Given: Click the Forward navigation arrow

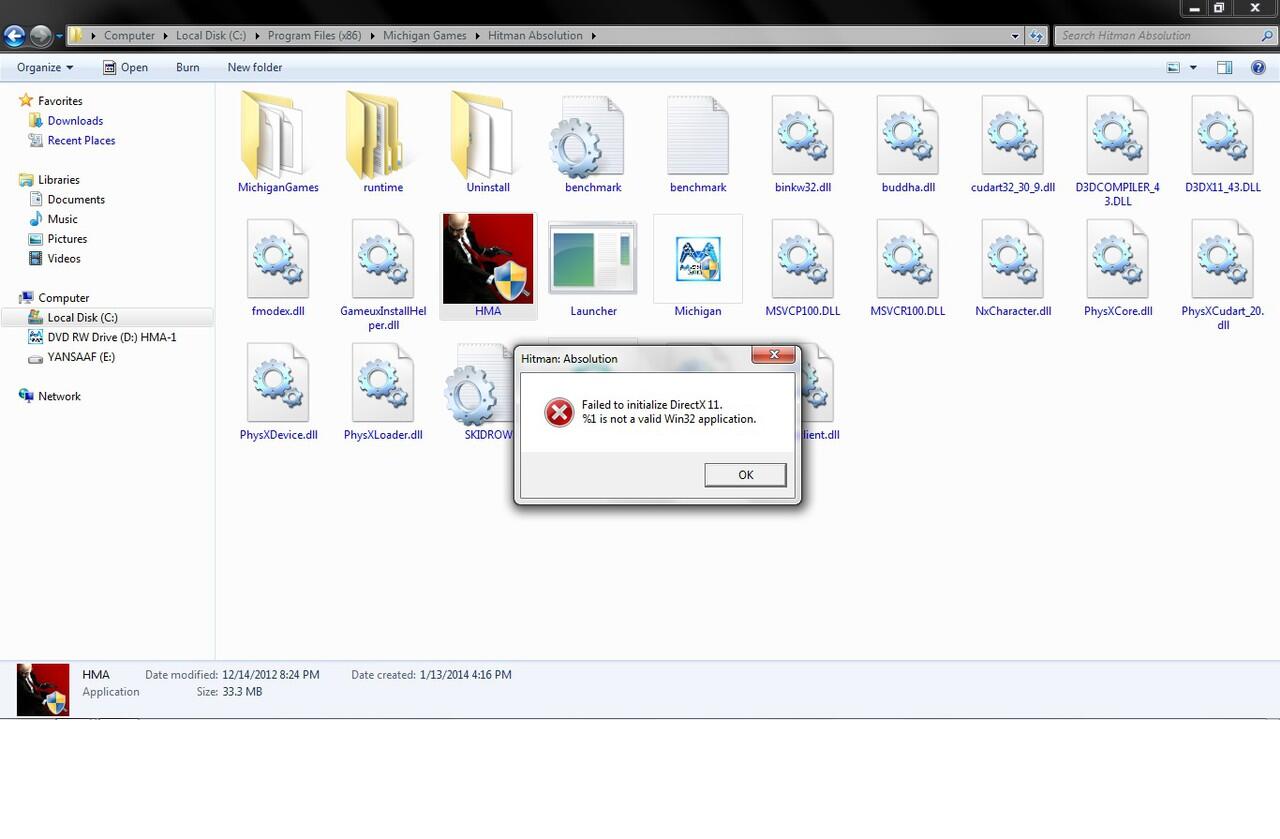Looking at the screenshot, I should (41, 36).
